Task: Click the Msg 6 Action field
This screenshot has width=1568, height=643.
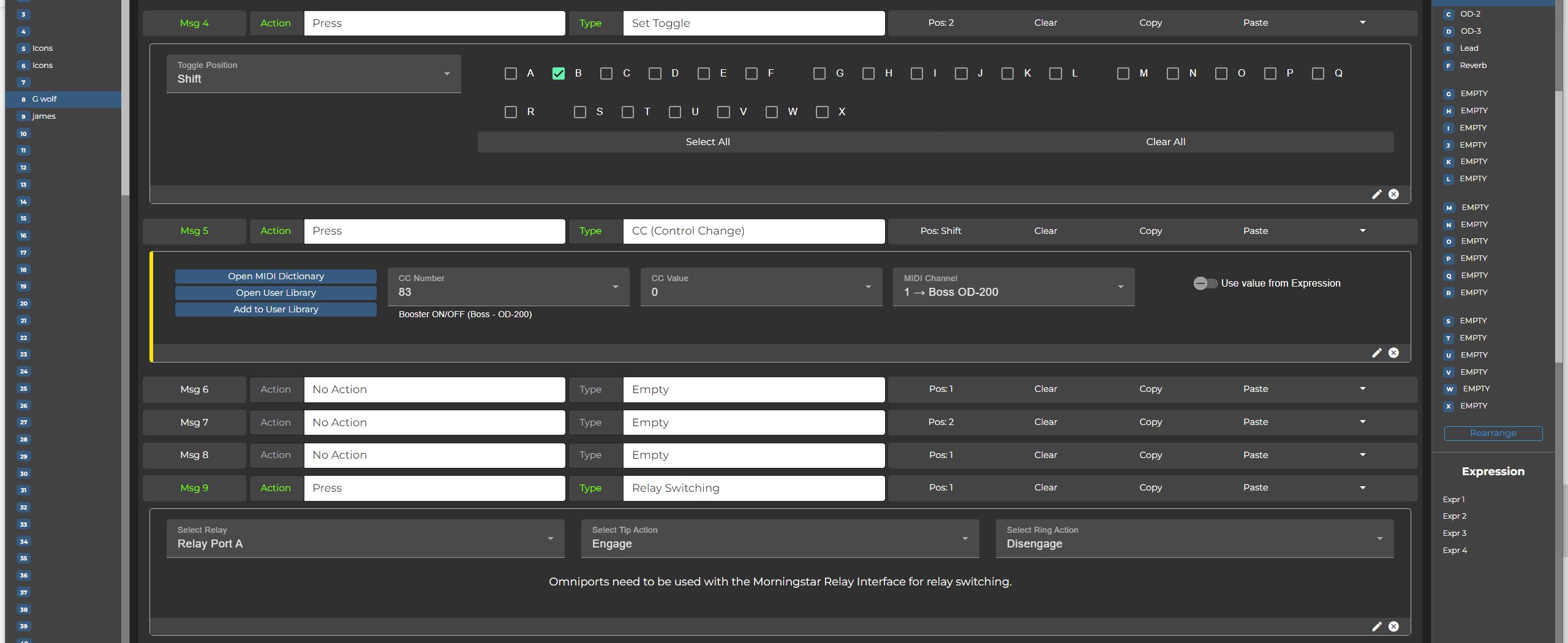Action: pyautogui.click(x=434, y=389)
